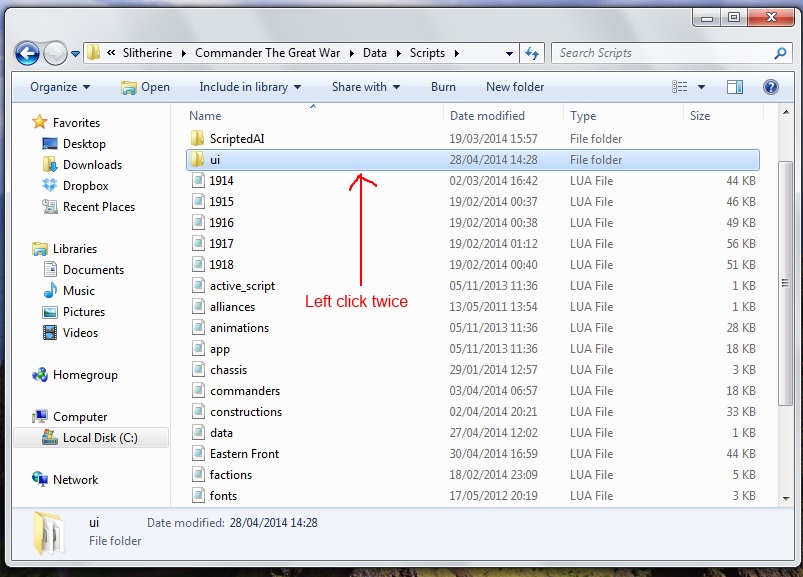Viewport: 803px width, 577px height.
Task: Expand the breadcrumb arrow after Scripts
Action: (x=456, y=53)
